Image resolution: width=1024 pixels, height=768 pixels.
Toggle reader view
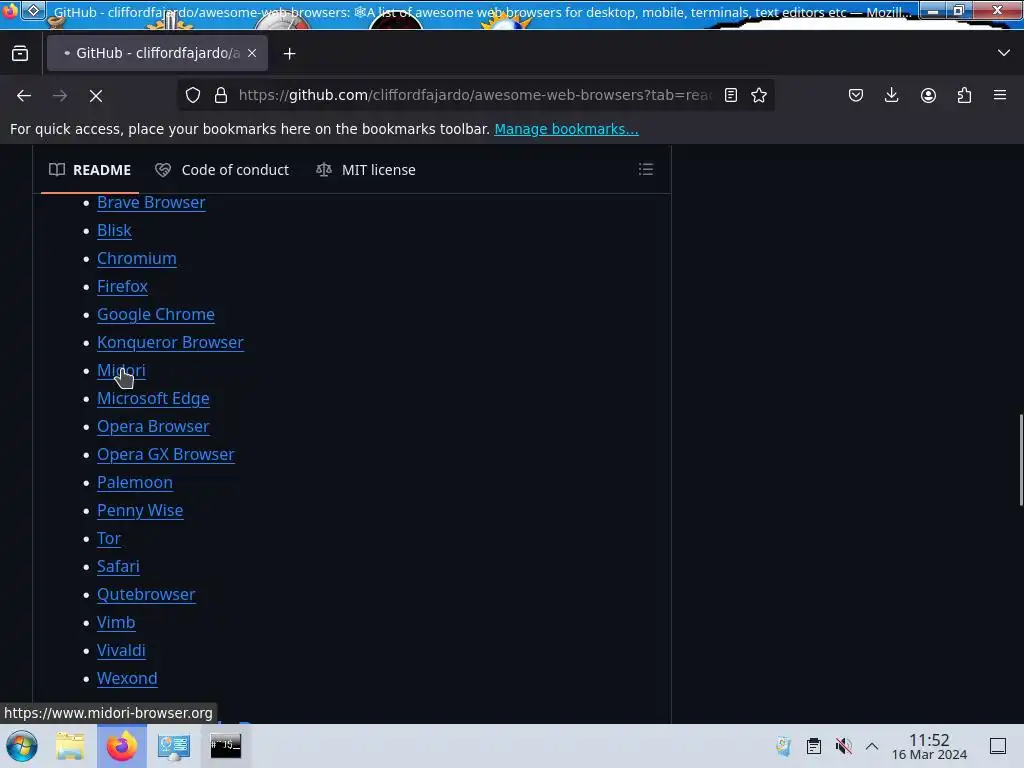(731, 95)
